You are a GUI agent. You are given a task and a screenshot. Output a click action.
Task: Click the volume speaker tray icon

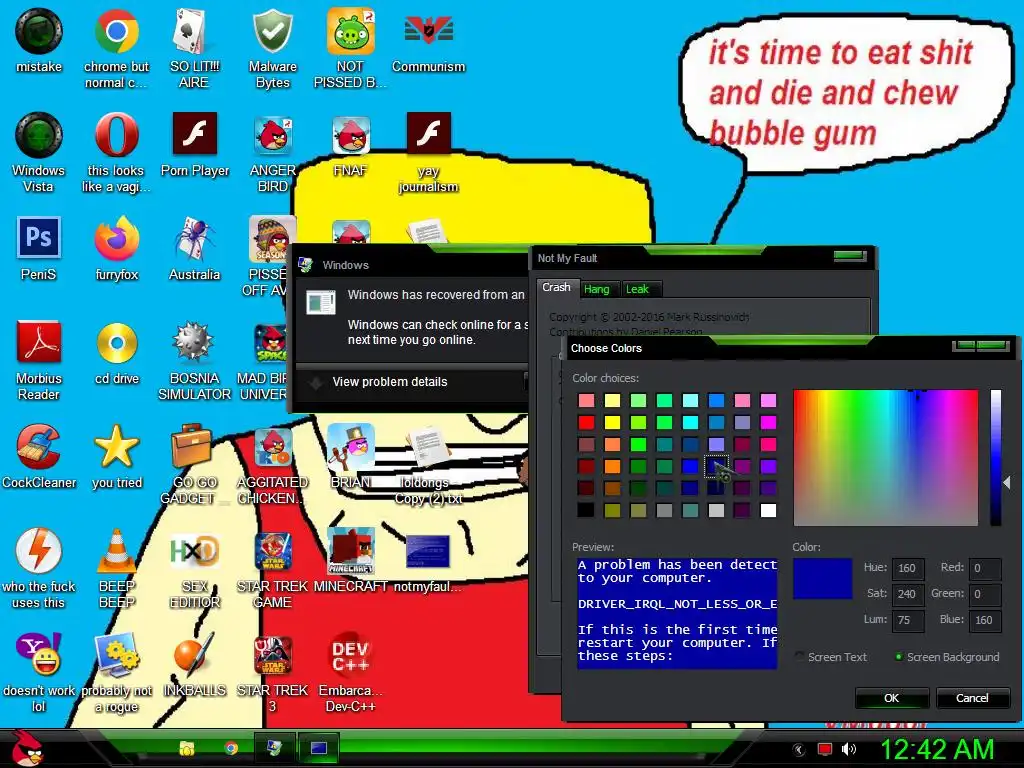point(848,749)
